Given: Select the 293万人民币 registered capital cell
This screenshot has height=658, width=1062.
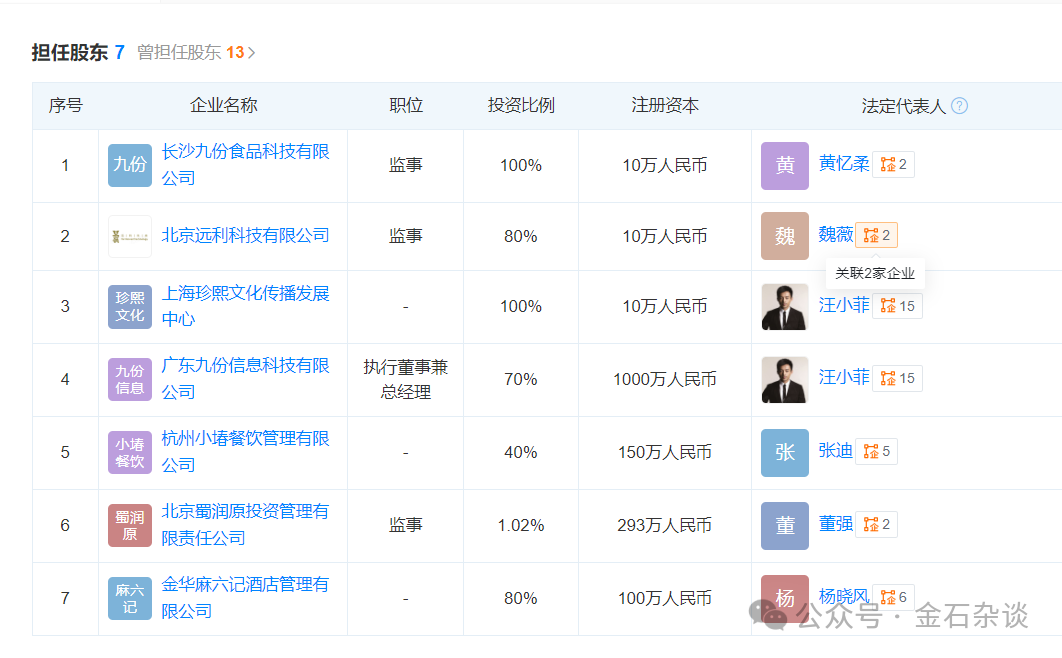Looking at the screenshot, I should tap(664, 525).
